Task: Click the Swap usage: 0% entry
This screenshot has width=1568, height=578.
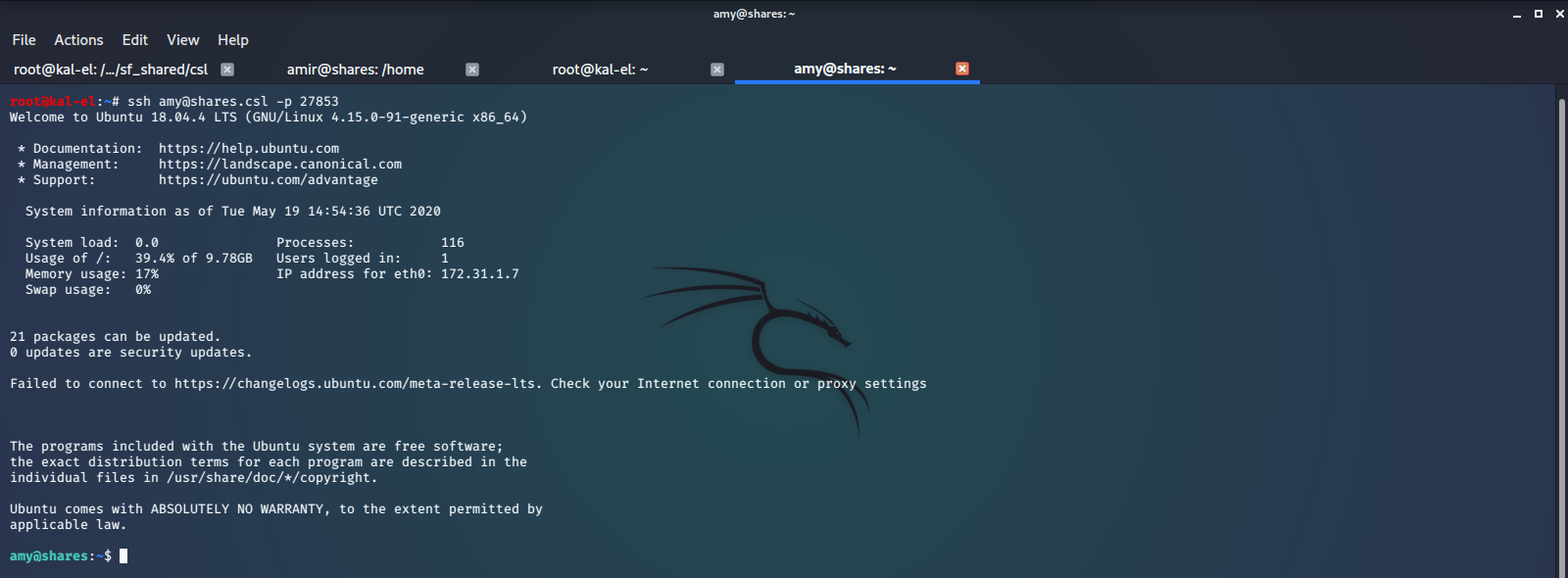Action: (88, 290)
